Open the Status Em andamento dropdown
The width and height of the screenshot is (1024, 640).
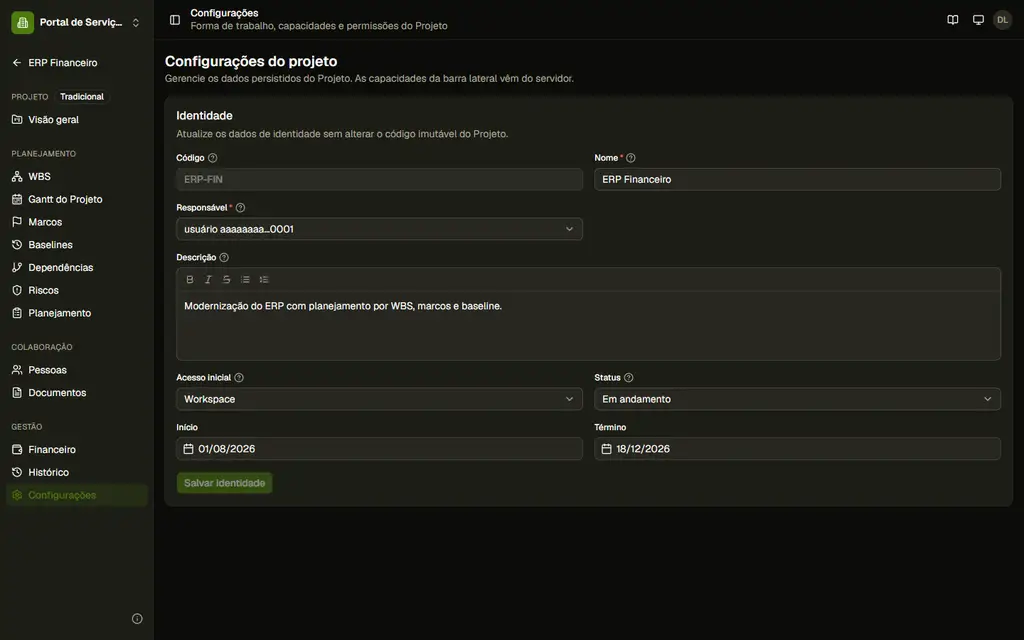(x=797, y=399)
